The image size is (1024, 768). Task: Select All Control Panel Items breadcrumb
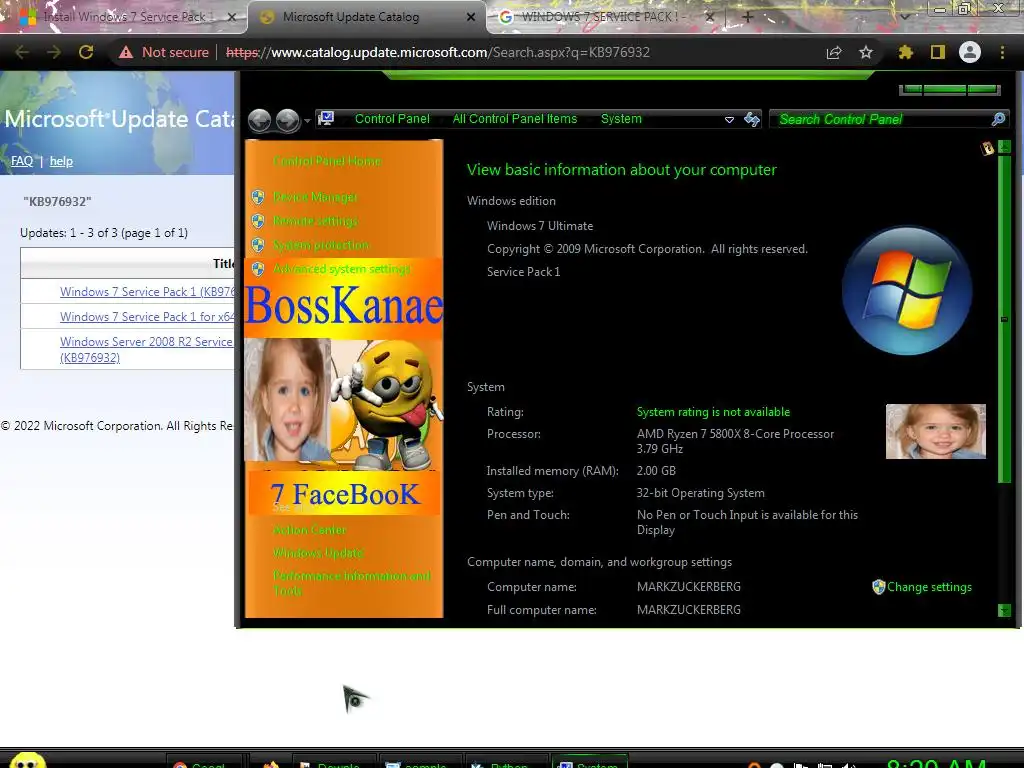tap(515, 119)
